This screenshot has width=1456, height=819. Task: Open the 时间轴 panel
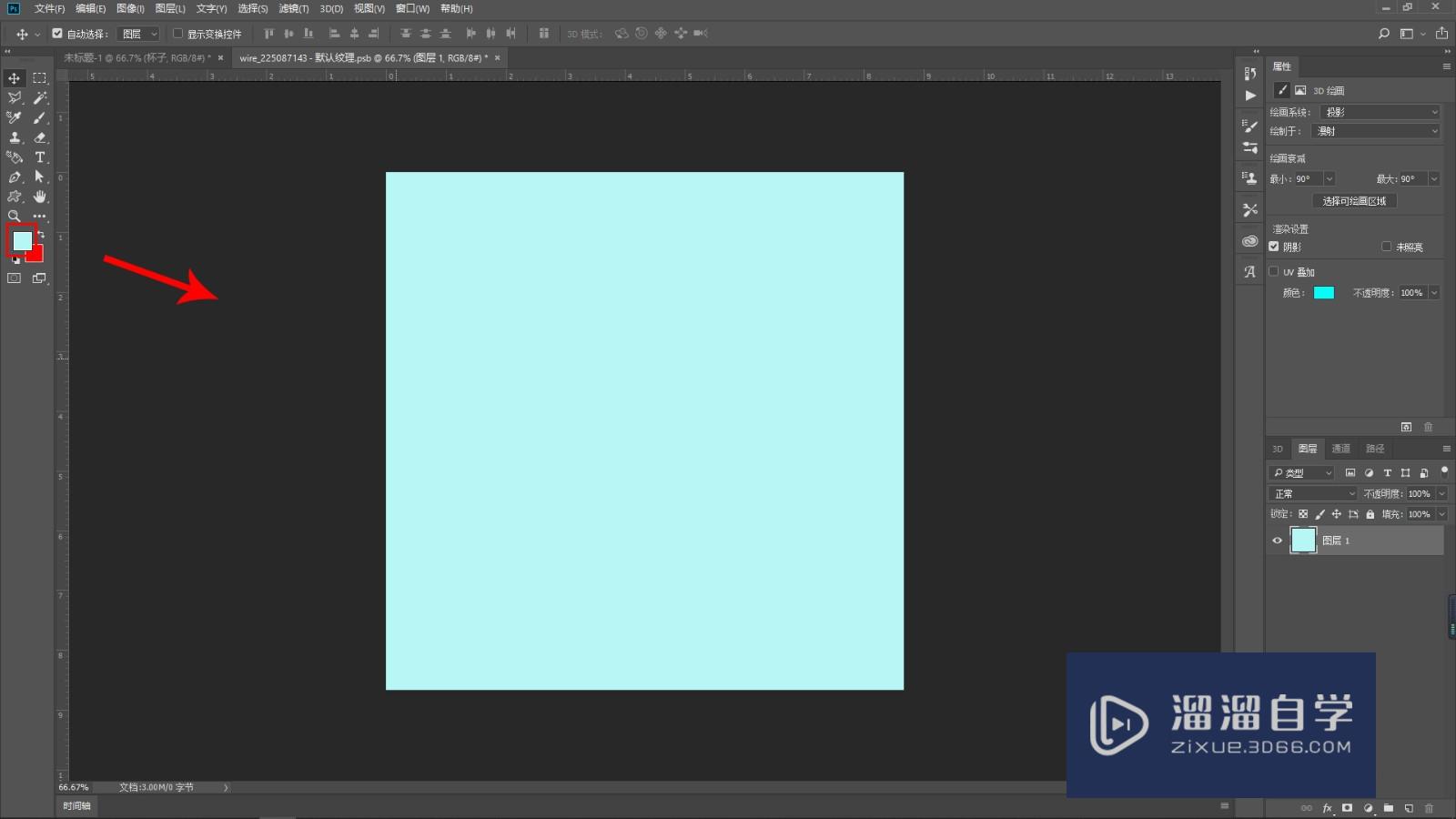pyautogui.click(x=76, y=806)
